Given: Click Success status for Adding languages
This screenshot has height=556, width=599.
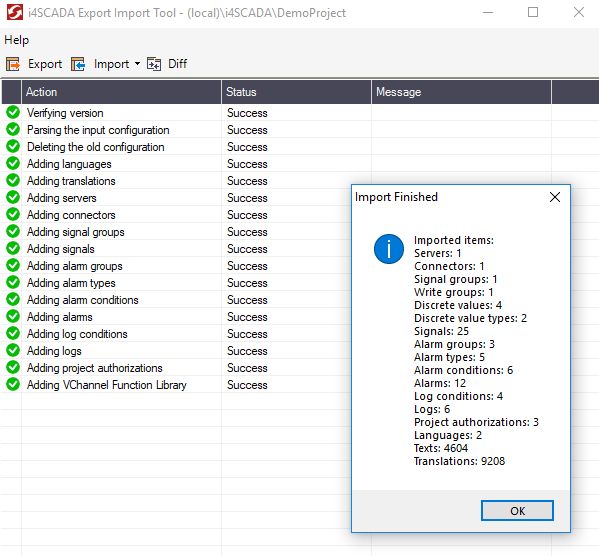Looking at the screenshot, I should (247, 164).
